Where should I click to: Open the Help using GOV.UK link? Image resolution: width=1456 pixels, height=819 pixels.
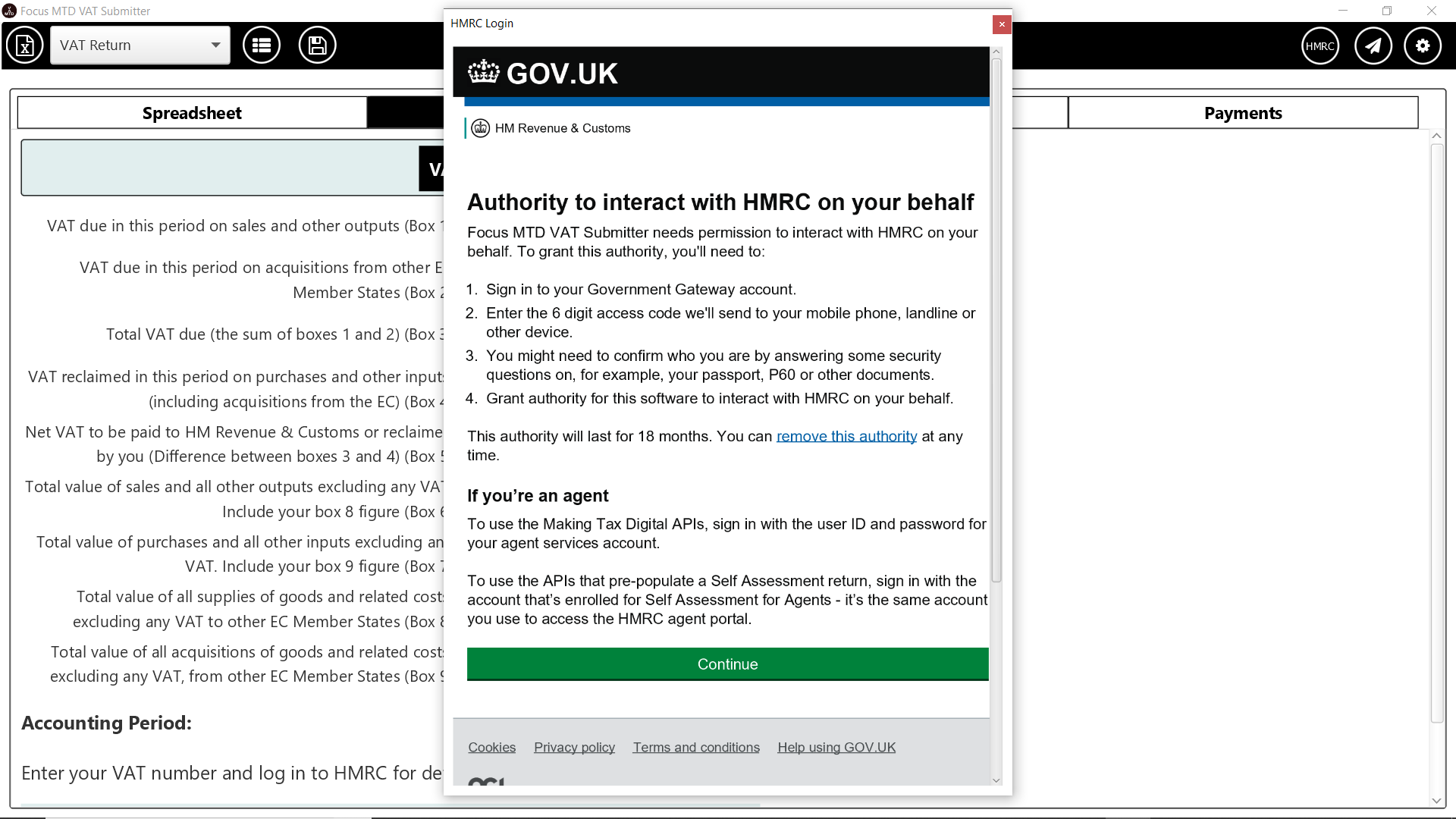click(x=836, y=748)
